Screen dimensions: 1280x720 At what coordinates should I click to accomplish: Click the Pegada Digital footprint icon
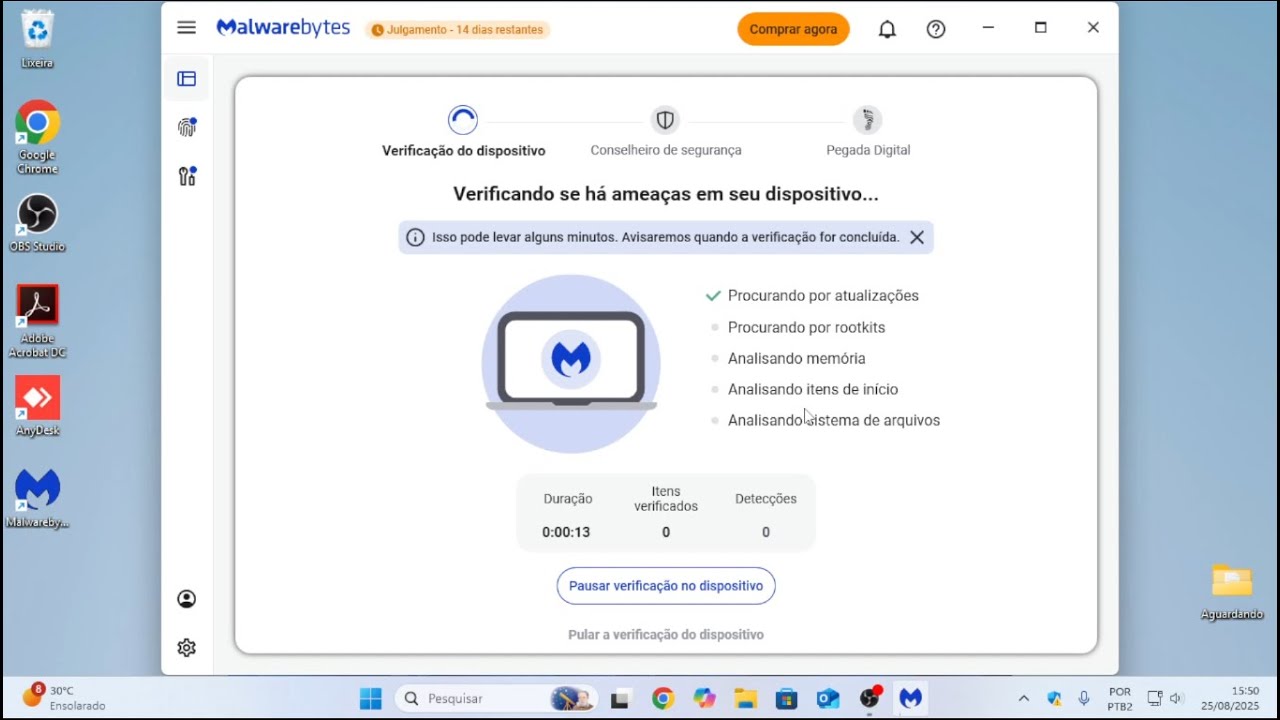point(868,120)
